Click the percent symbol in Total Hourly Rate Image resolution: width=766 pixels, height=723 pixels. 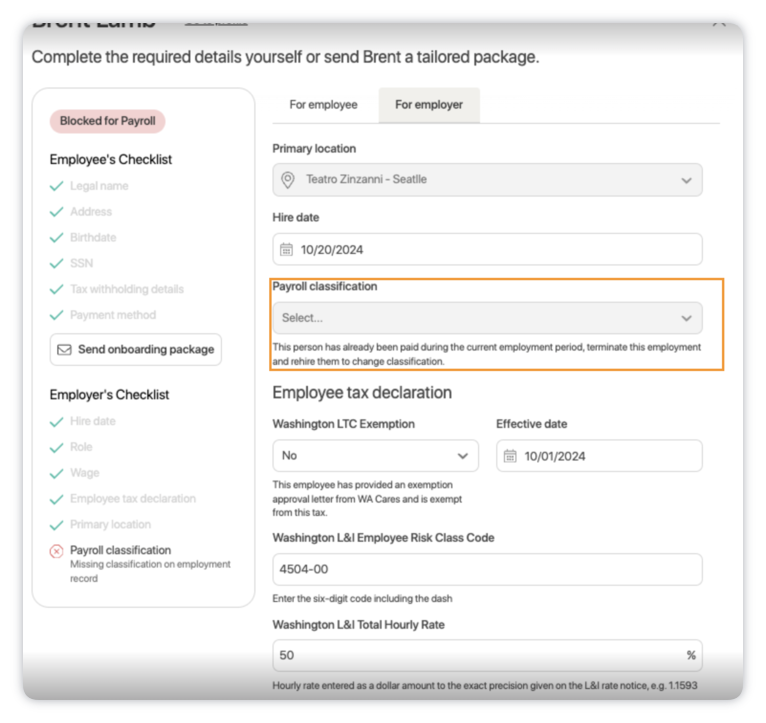point(691,655)
